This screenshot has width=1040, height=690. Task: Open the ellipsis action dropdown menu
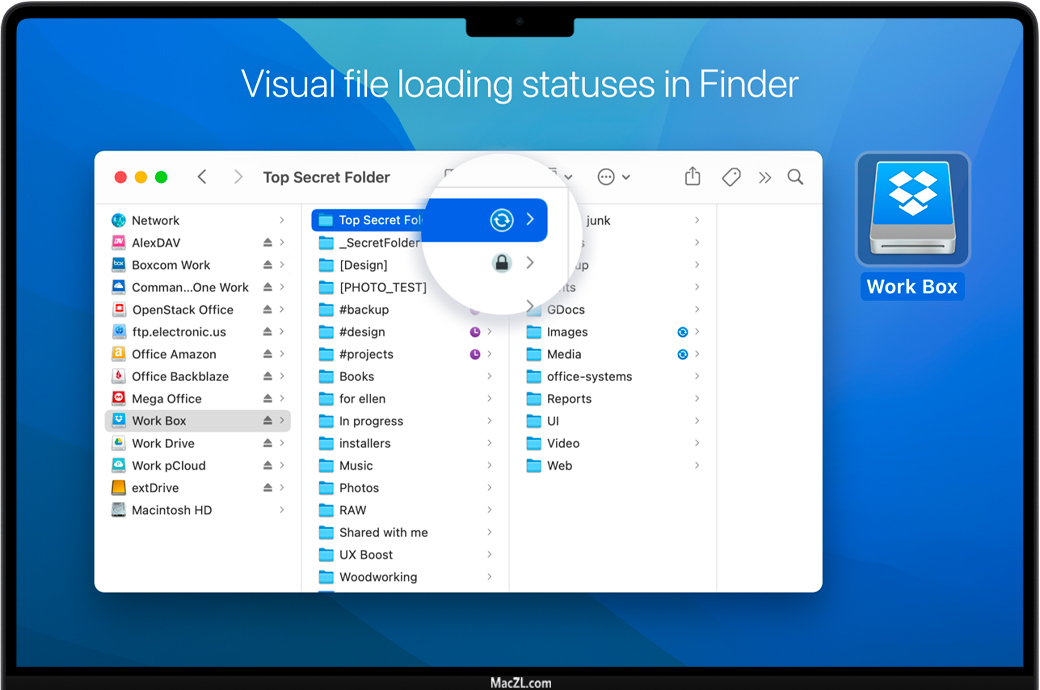pyautogui.click(x=613, y=177)
